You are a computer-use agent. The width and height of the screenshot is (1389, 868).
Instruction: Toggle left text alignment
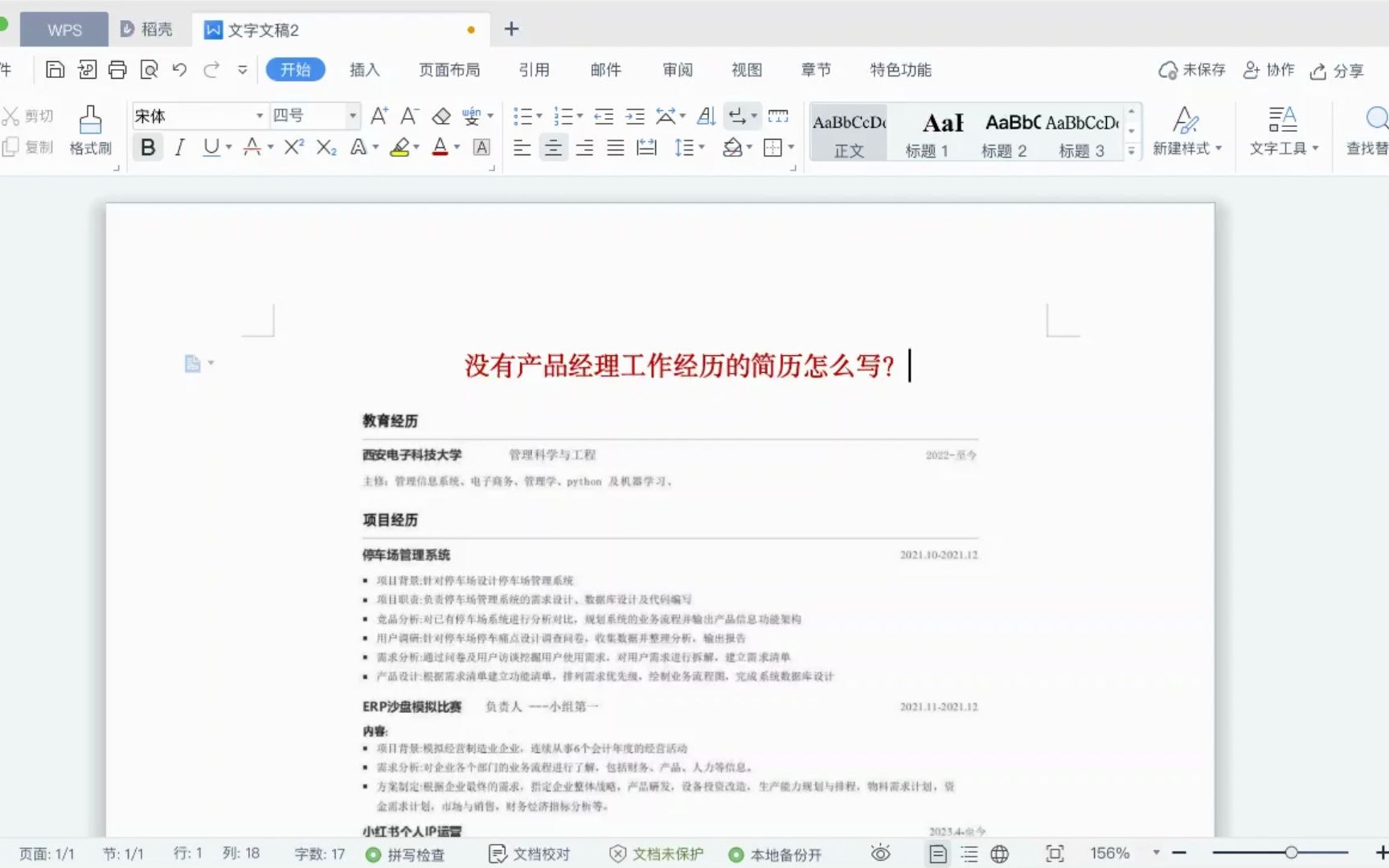[522, 147]
